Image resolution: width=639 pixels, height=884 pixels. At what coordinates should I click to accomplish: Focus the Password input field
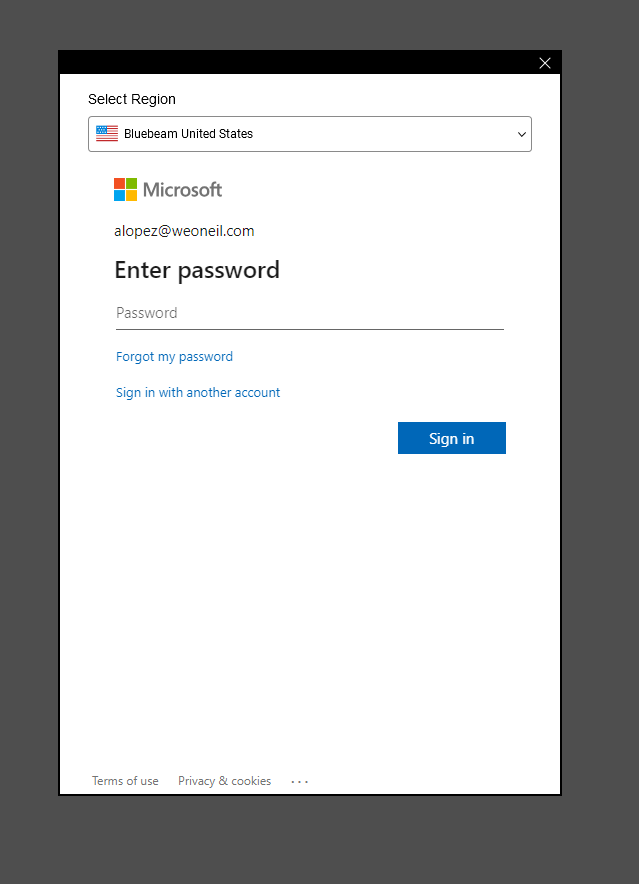[309, 313]
